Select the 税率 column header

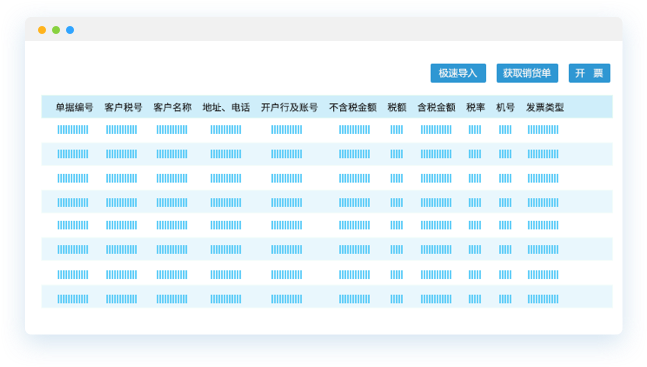pyautogui.click(x=475, y=107)
